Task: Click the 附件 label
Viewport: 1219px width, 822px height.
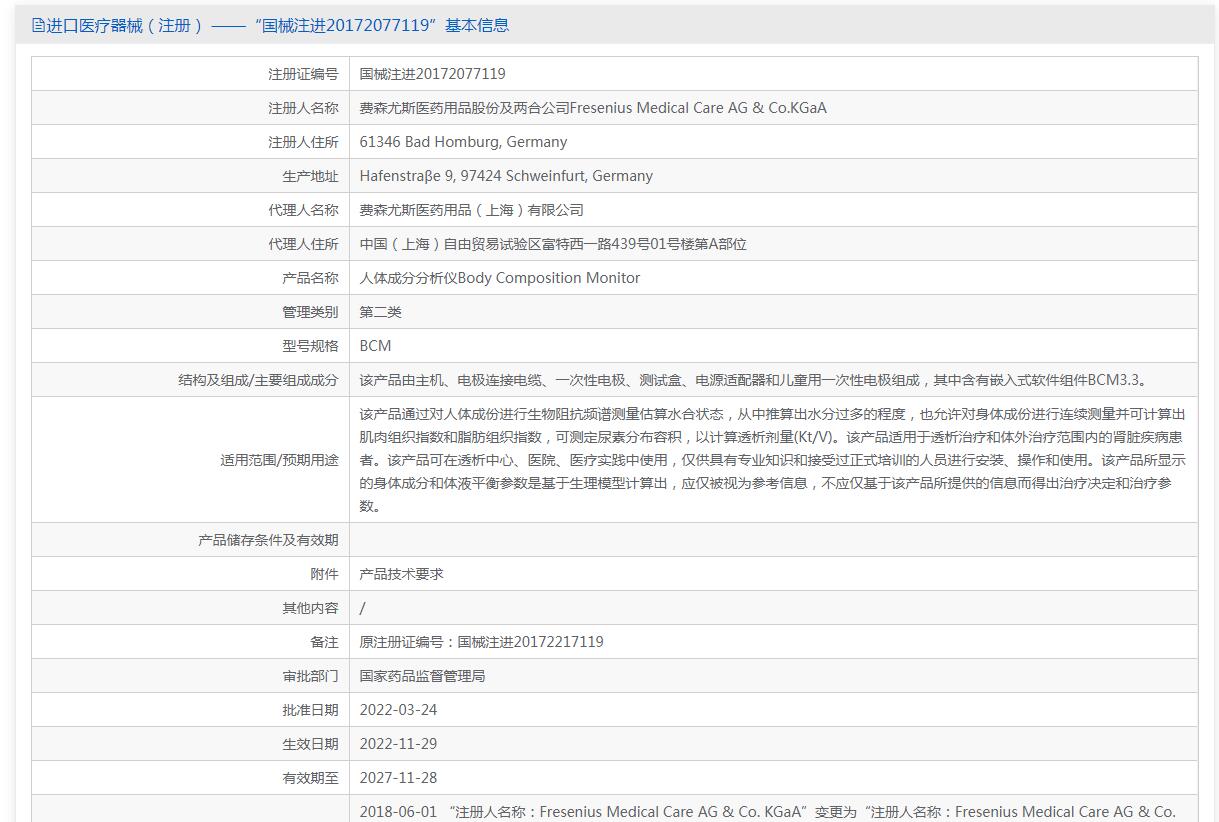Action: tap(324, 574)
